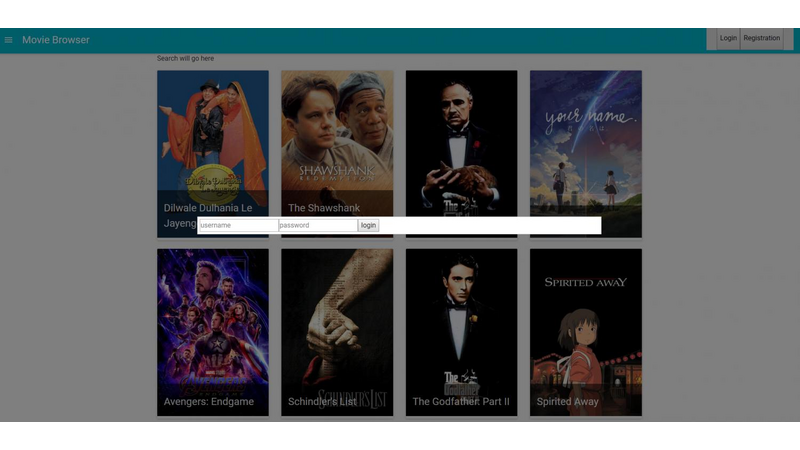
Task: Open The Godfather: Part II card
Action: [461, 332]
